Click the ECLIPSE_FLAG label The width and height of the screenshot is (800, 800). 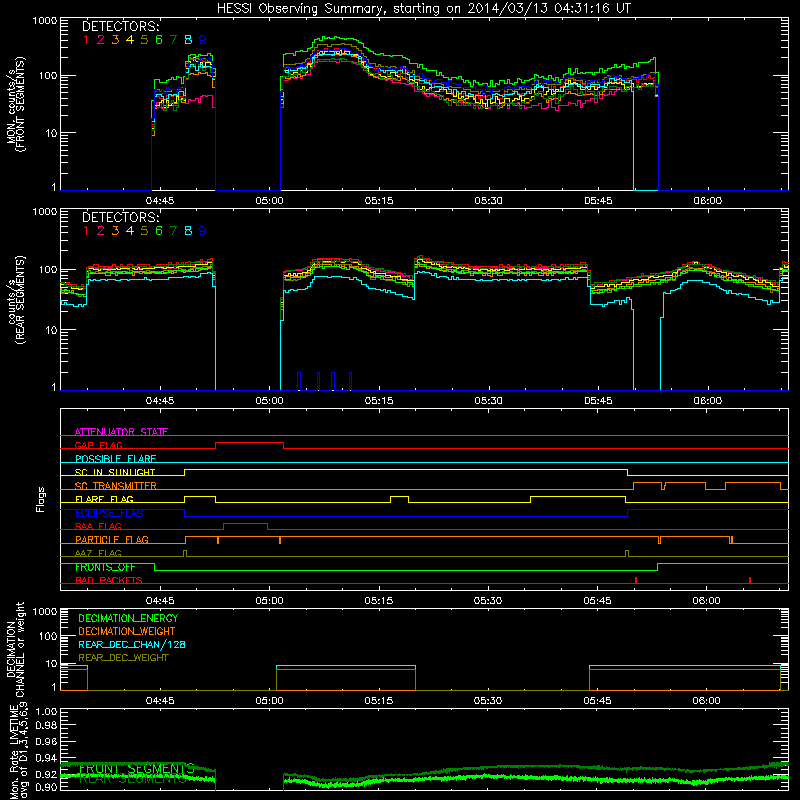(x=109, y=513)
